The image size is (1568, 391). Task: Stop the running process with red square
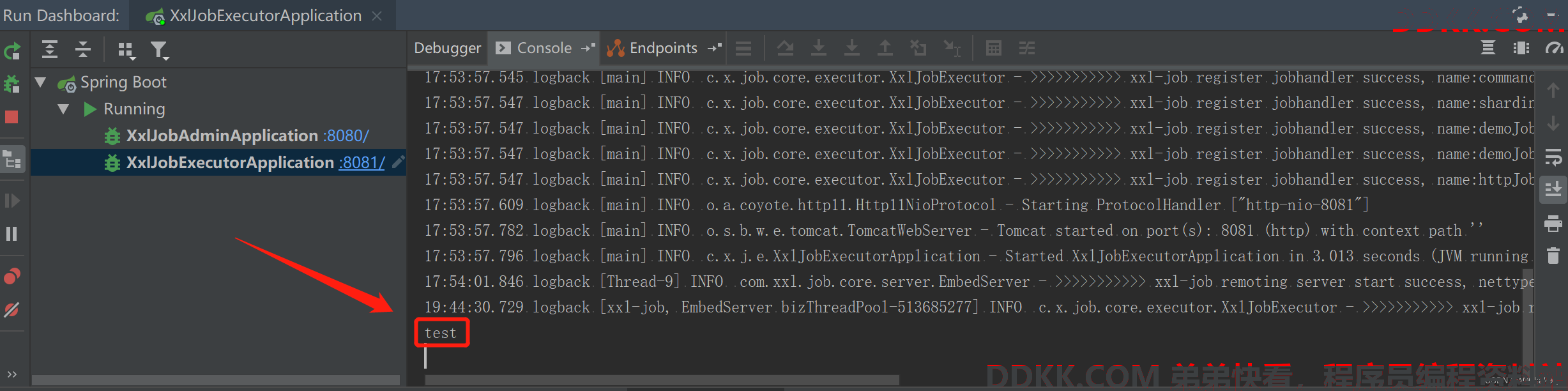click(x=12, y=117)
